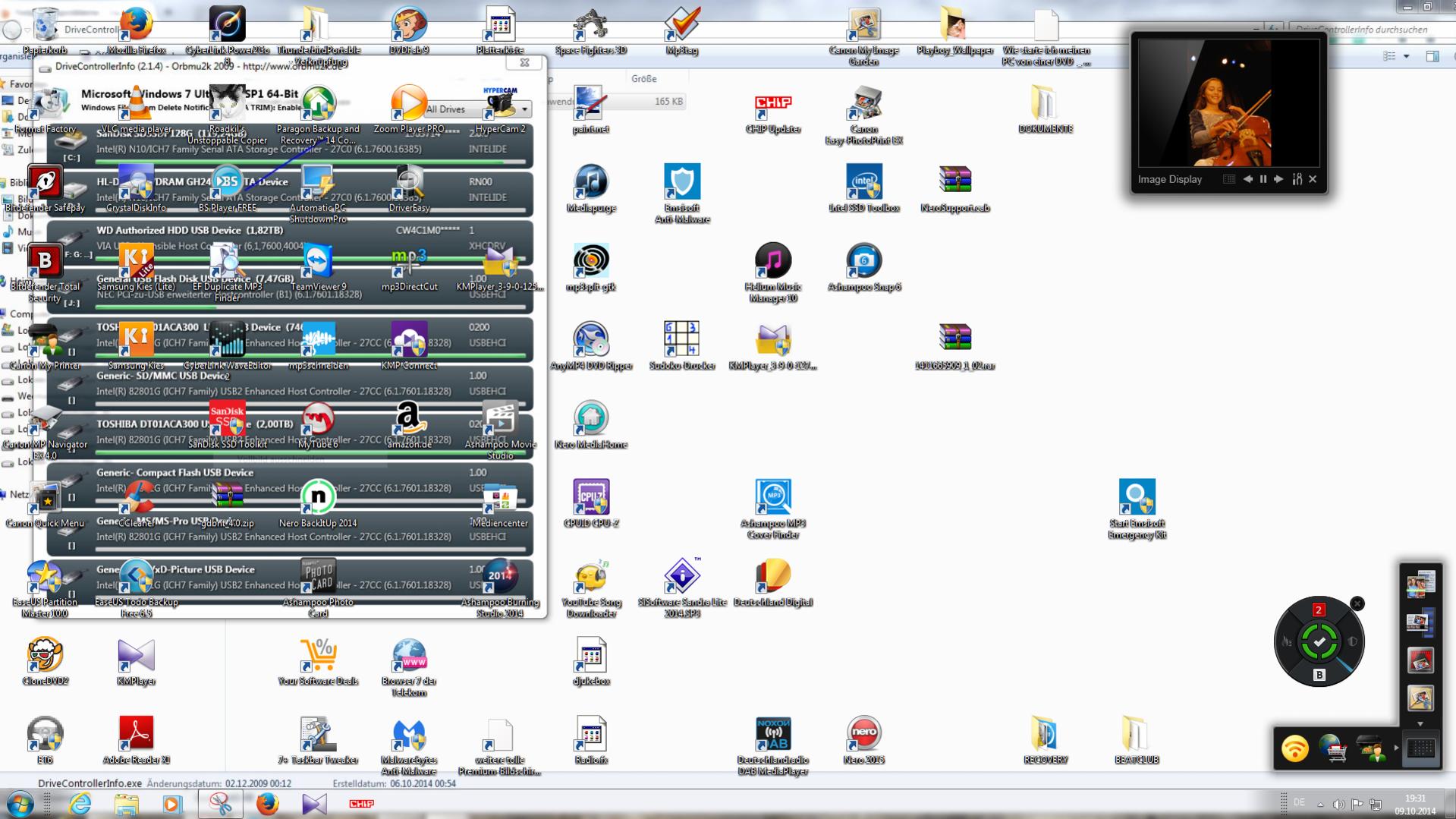Sort by the Größe column header
Screen dimensions: 1456x819
click(x=643, y=79)
